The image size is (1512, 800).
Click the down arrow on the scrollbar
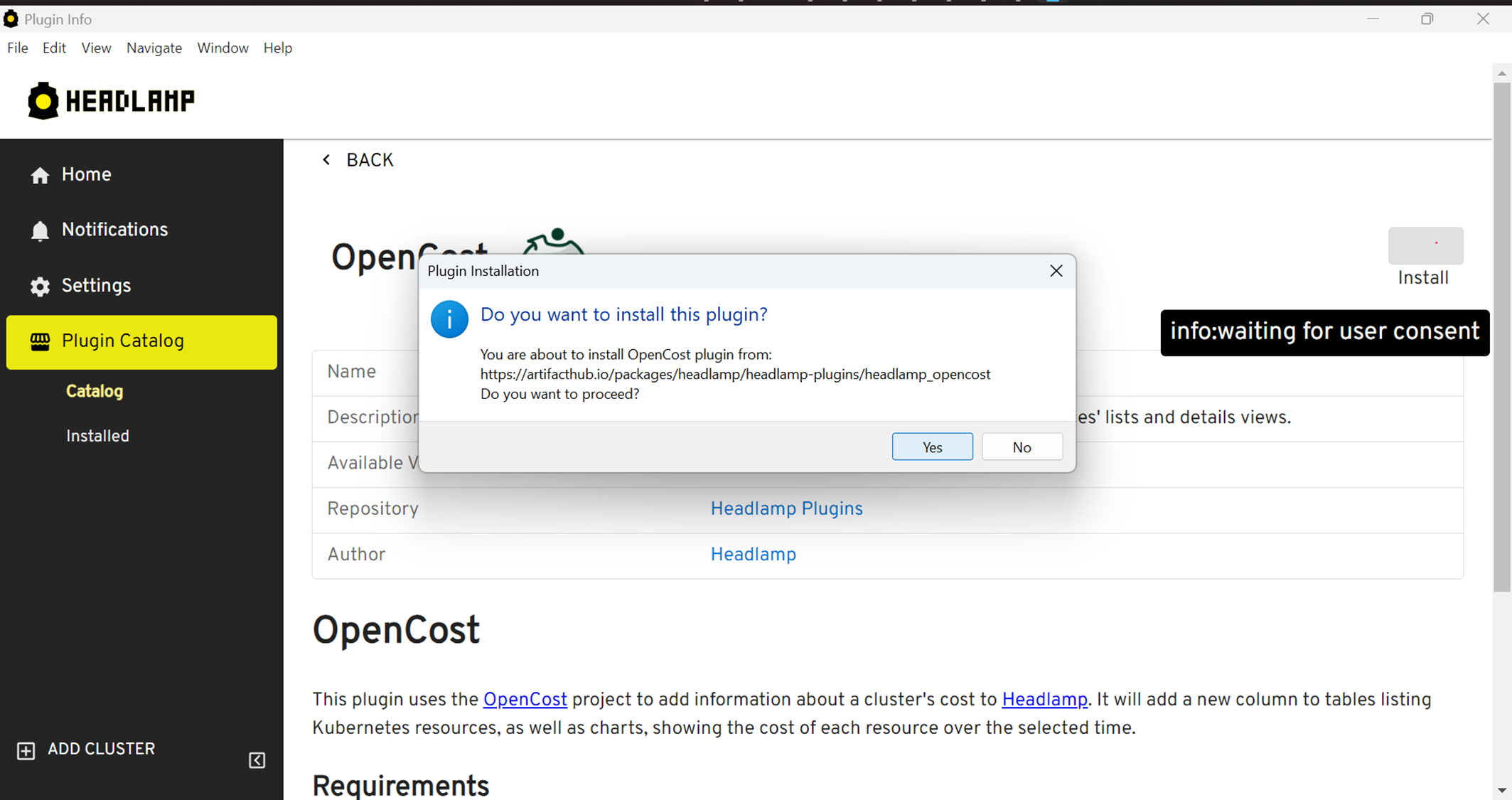(x=1501, y=789)
